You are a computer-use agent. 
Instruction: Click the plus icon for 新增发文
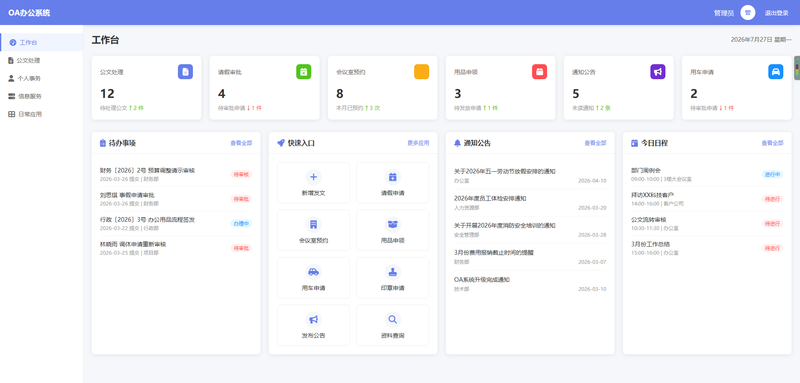click(x=313, y=177)
